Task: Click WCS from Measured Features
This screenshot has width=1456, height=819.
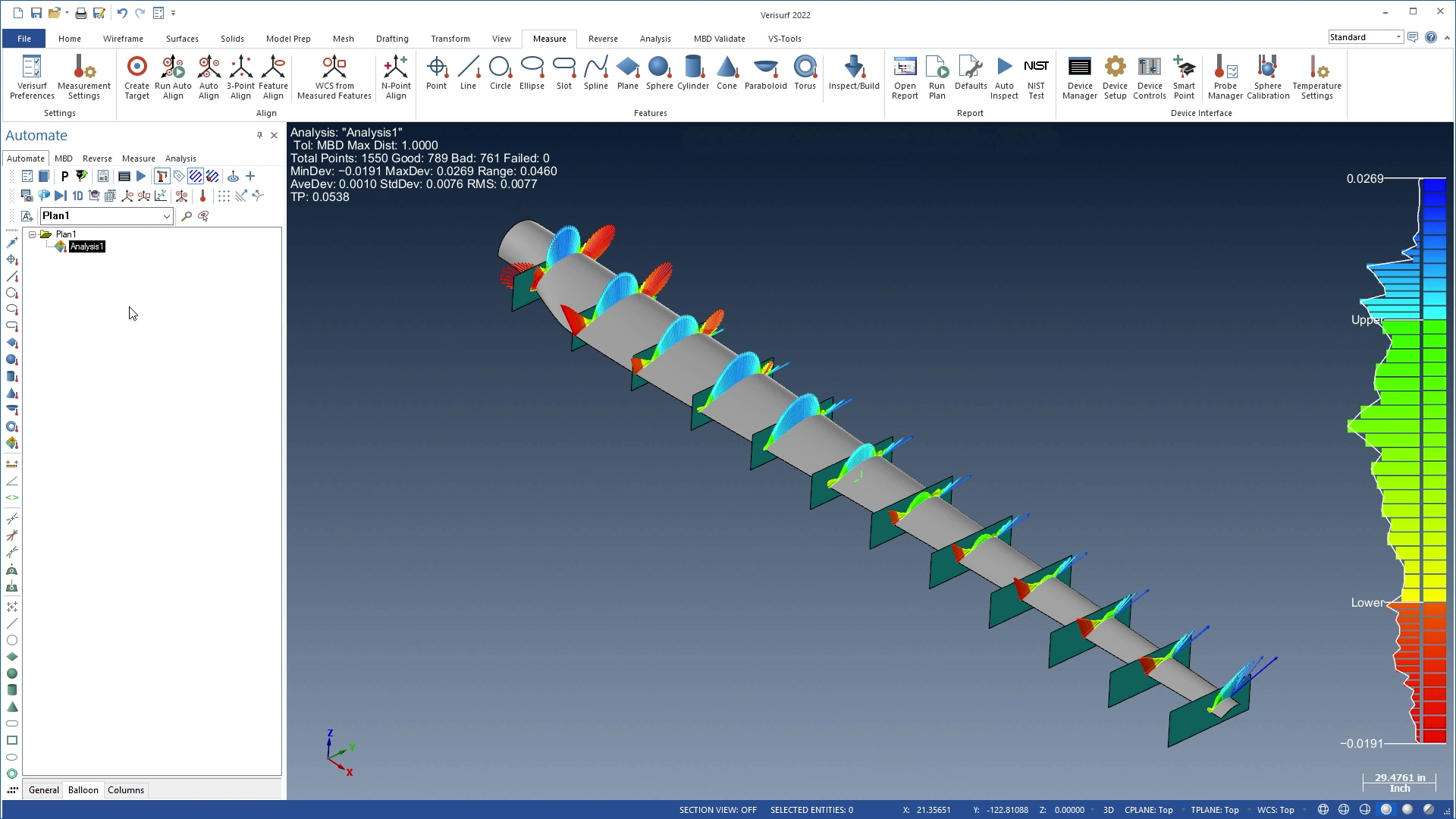Action: point(334,77)
